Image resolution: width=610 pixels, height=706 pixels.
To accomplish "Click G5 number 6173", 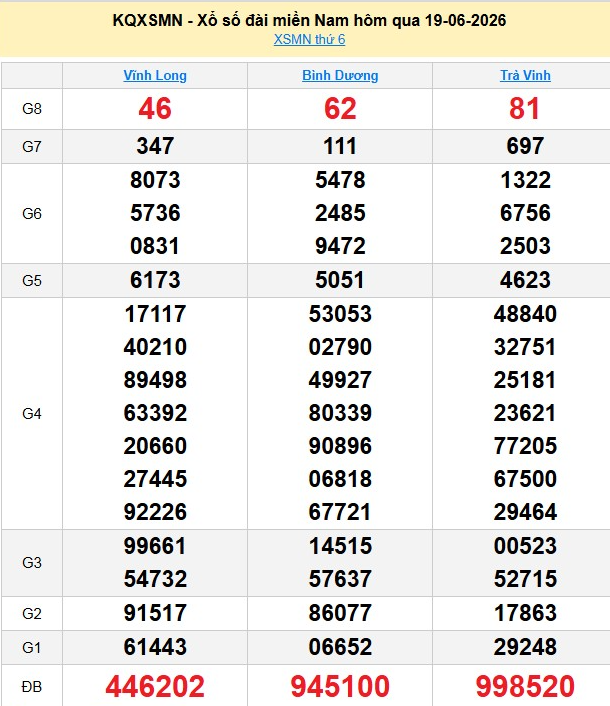I will [x=155, y=280].
